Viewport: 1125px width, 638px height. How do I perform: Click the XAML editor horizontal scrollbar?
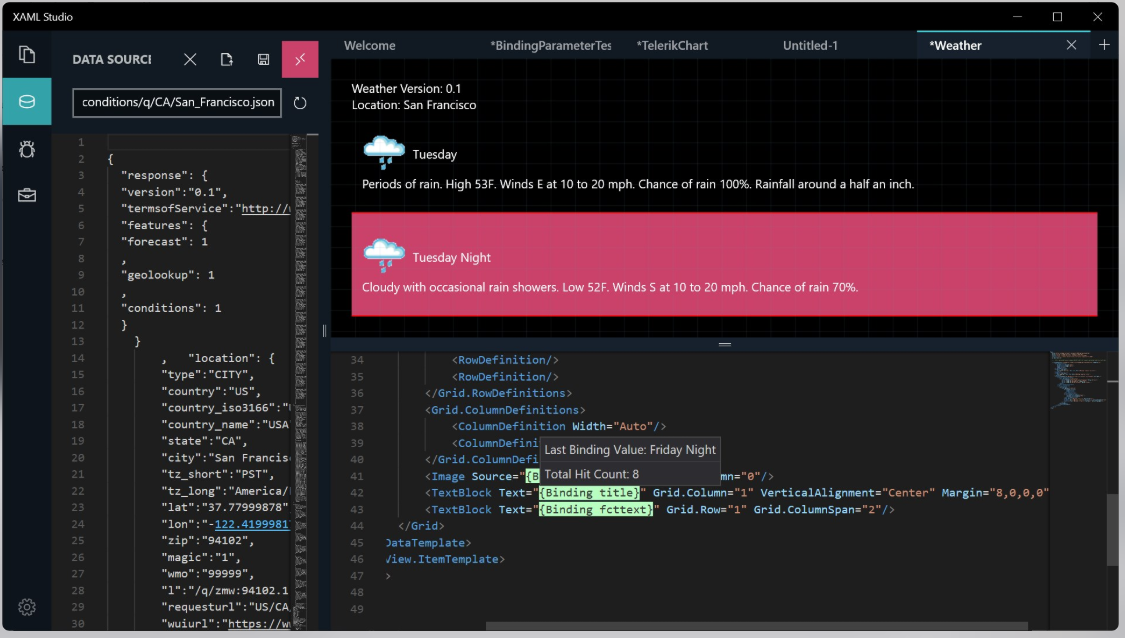(x=757, y=627)
